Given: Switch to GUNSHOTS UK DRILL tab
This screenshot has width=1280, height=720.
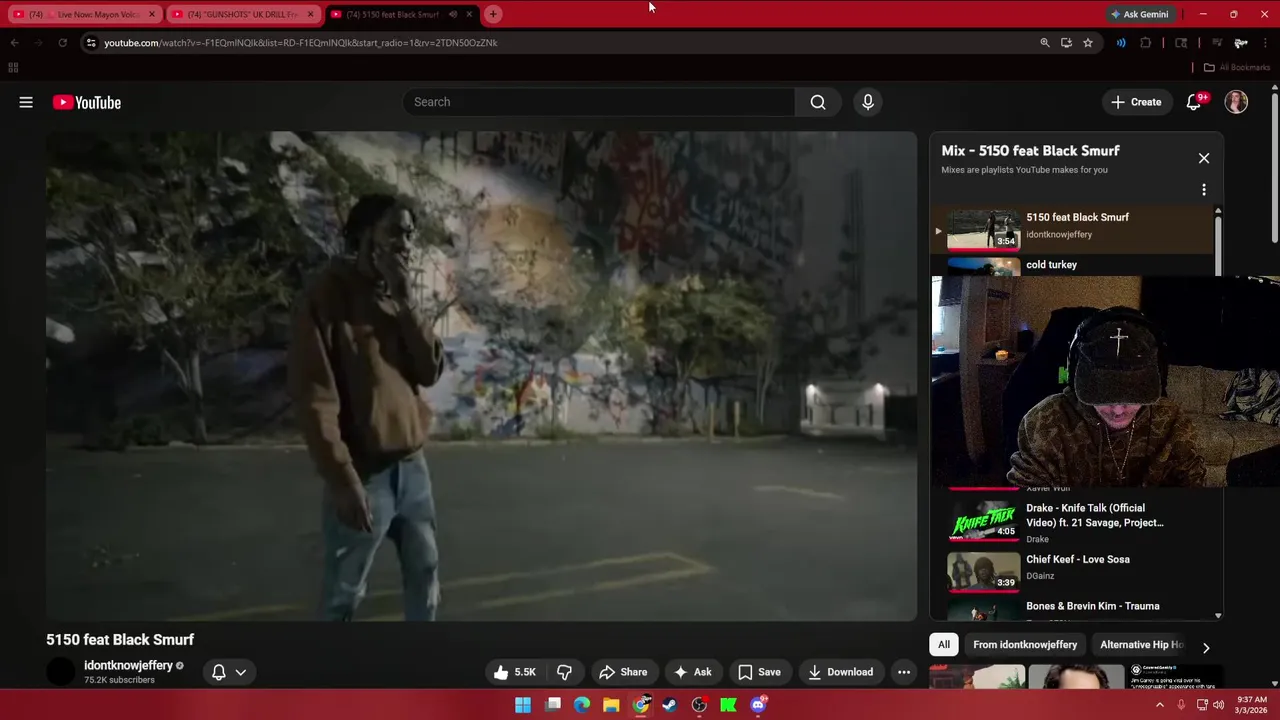Looking at the screenshot, I should [243, 14].
